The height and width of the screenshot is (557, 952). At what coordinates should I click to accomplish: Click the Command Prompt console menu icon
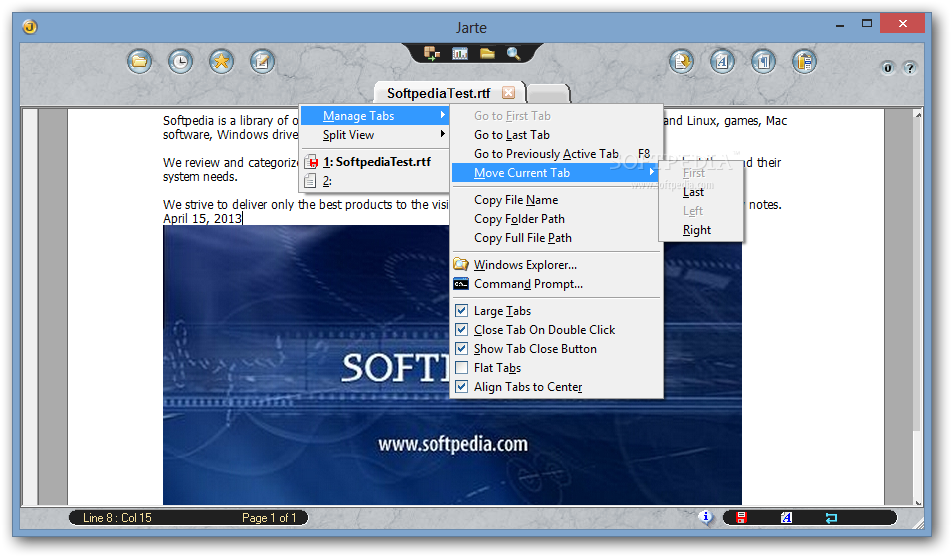coord(461,284)
